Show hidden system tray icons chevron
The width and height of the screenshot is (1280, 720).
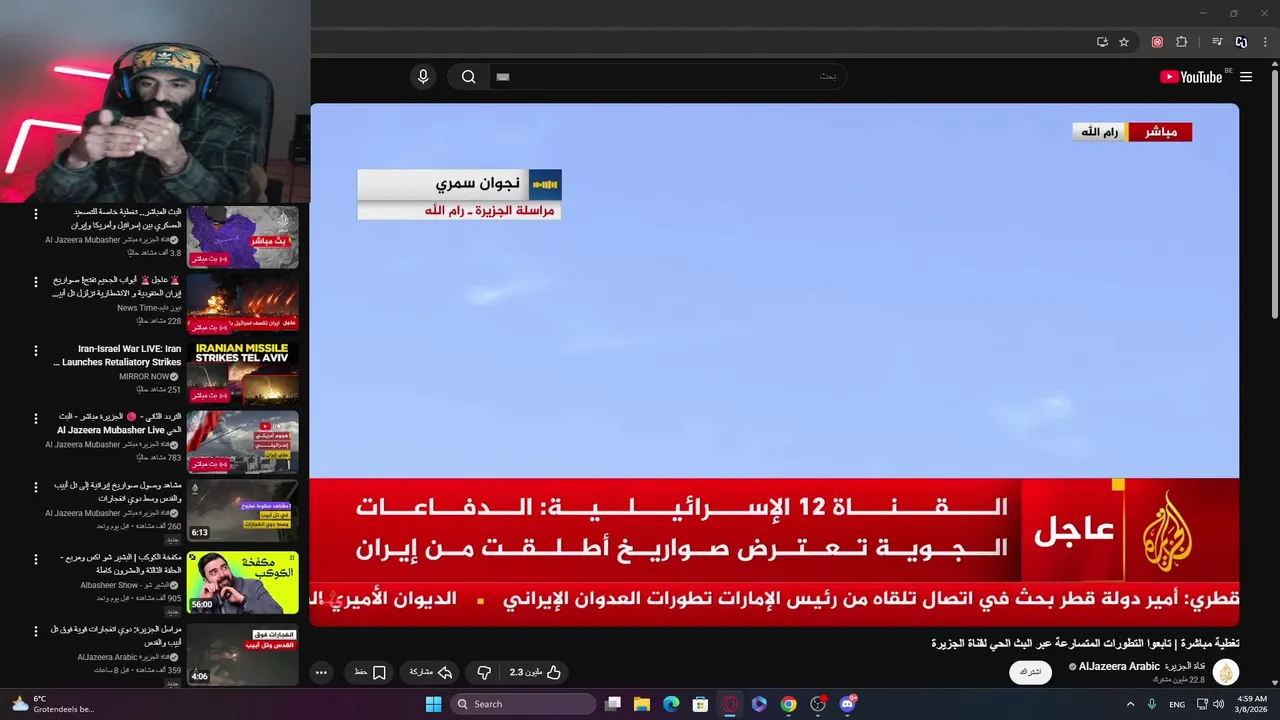pos(1131,704)
